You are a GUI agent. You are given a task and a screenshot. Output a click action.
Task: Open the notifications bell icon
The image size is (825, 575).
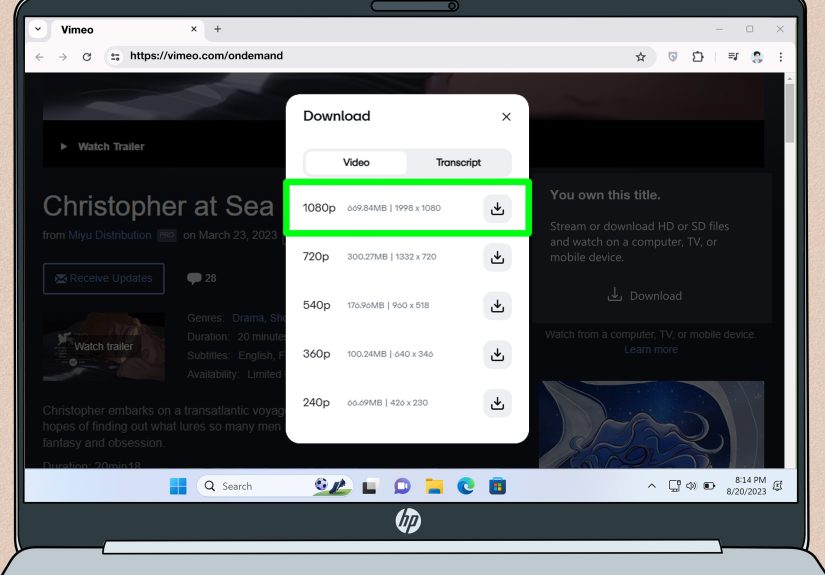(x=778, y=486)
